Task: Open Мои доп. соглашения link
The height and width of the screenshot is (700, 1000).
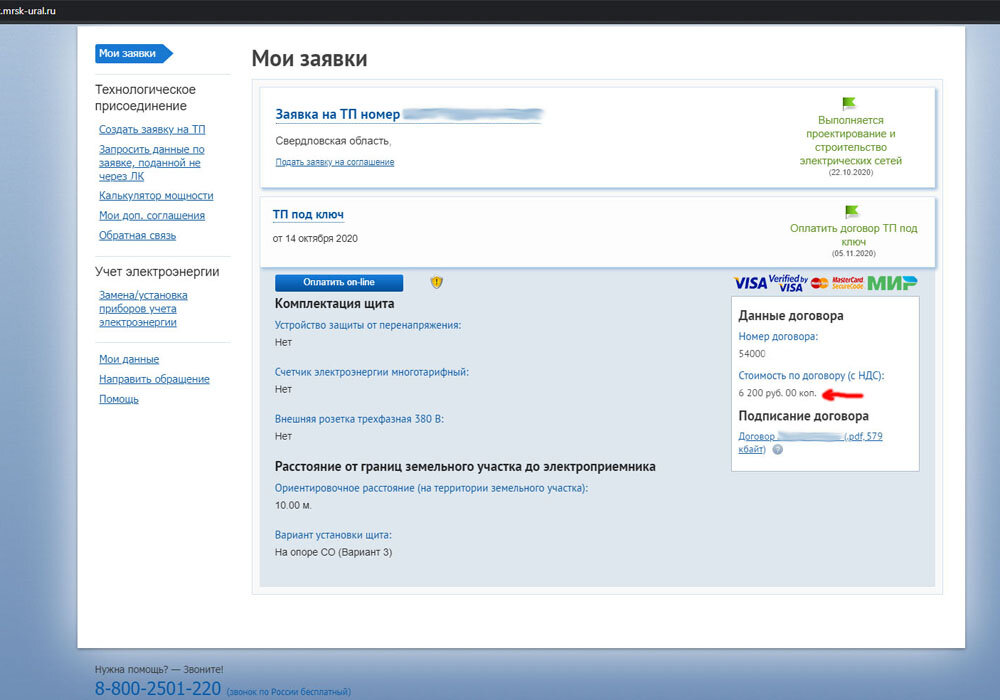Action: click(152, 215)
